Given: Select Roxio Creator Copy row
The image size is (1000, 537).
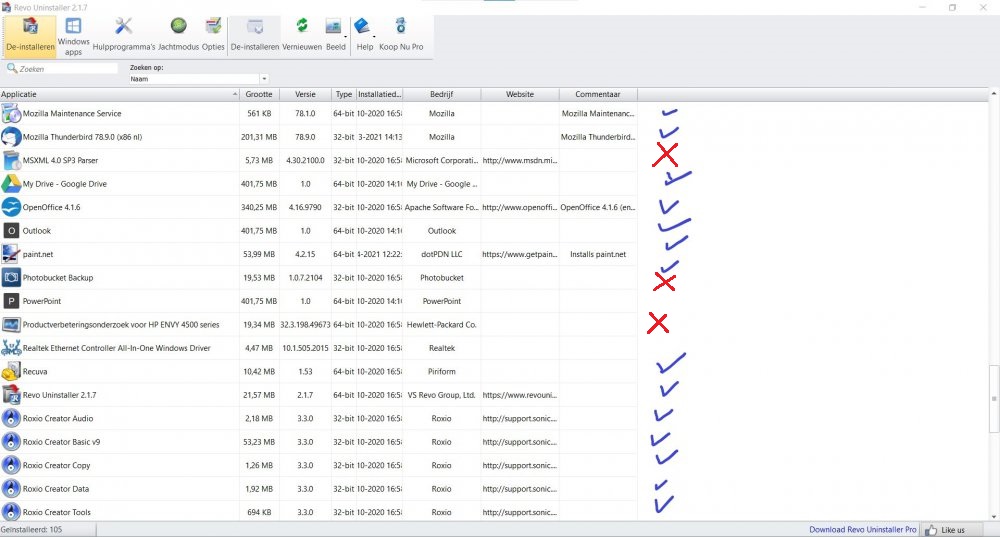Looking at the screenshot, I should (x=319, y=466).
